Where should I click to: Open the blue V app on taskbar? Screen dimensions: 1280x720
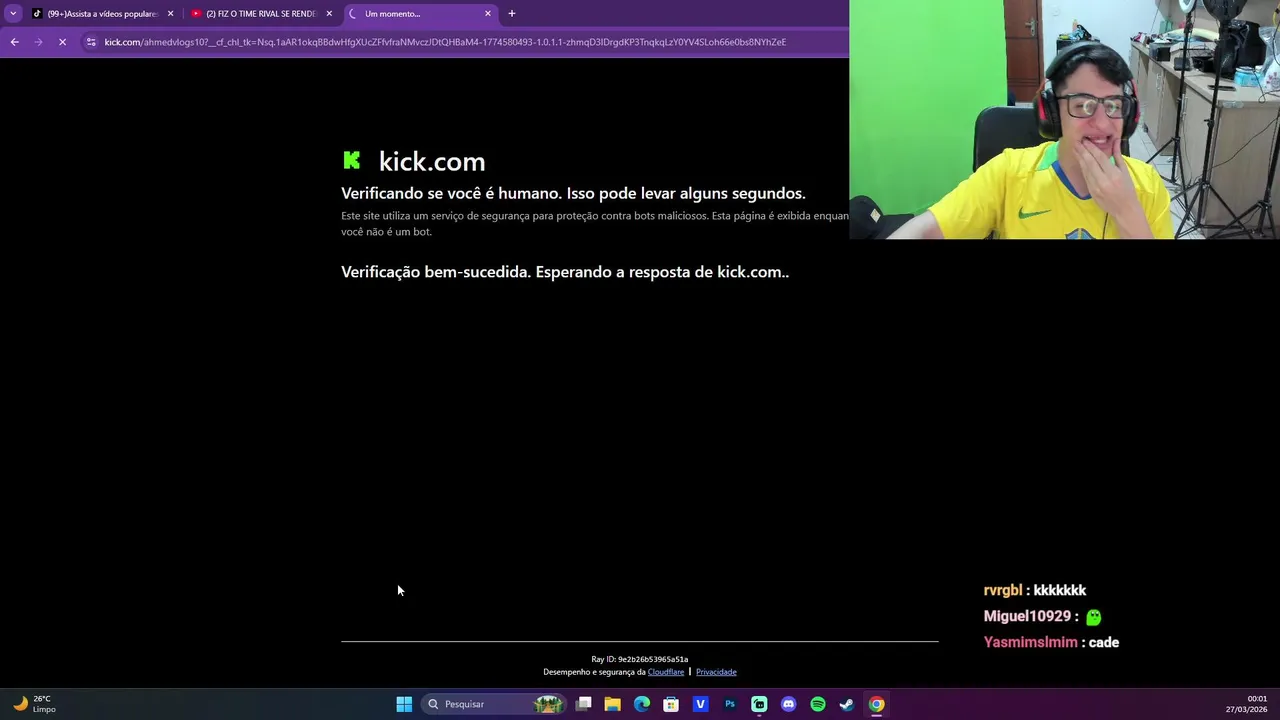click(x=700, y=704)
